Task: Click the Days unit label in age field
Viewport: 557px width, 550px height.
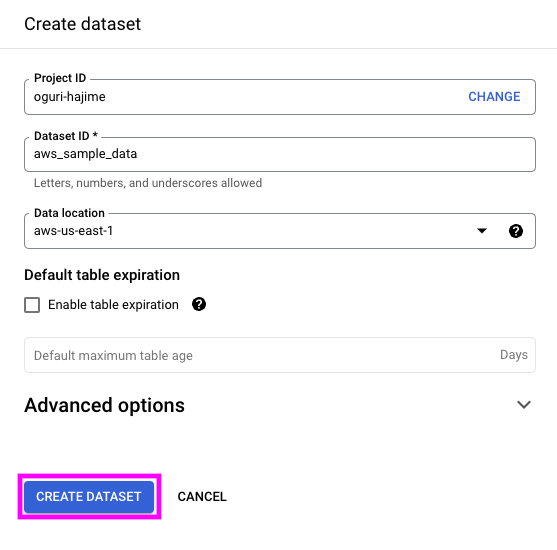Action: pyautogui.click(x=514, y=355)
